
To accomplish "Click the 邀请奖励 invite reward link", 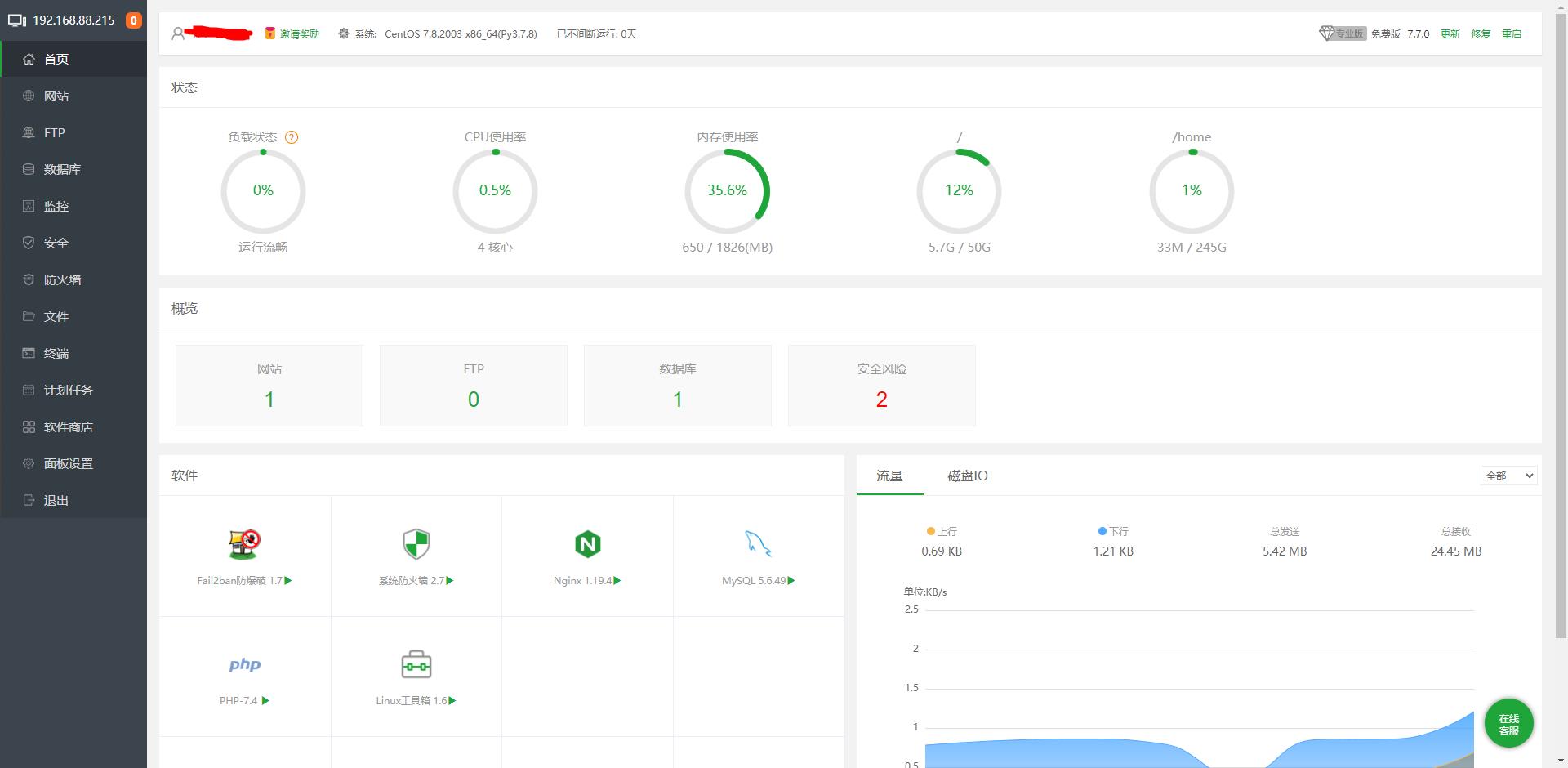I will coord(299,34).
